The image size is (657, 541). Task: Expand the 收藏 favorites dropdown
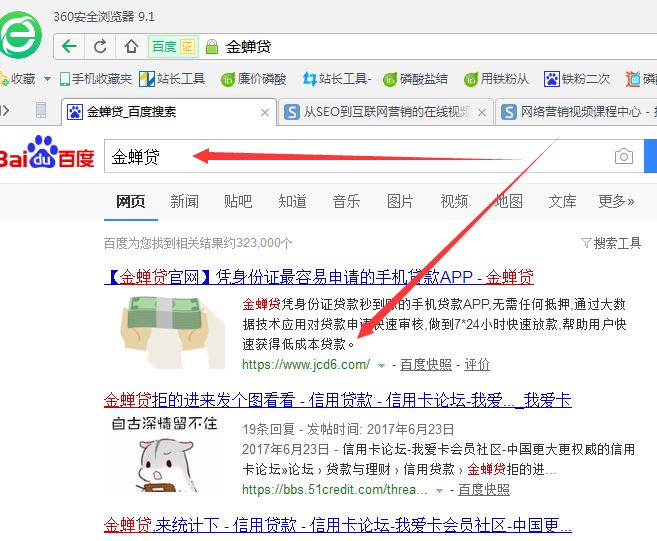tap(47, 79)
